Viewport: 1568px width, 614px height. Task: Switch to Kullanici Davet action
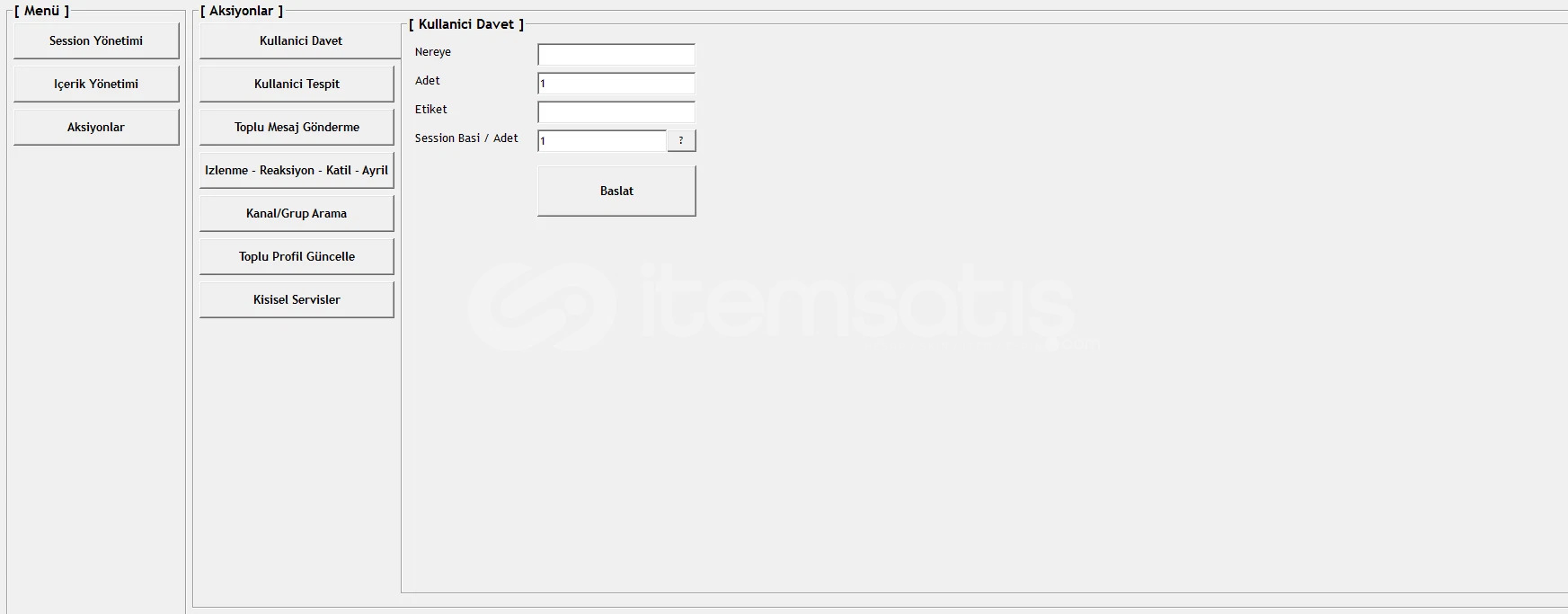click(300, 40)
